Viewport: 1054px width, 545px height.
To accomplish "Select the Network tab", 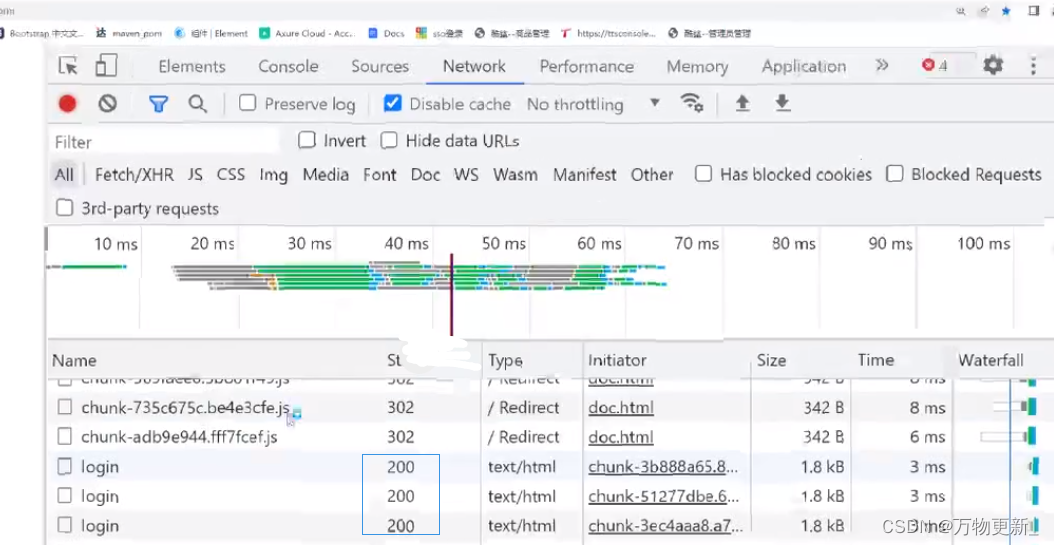I will tap(474, 66).
